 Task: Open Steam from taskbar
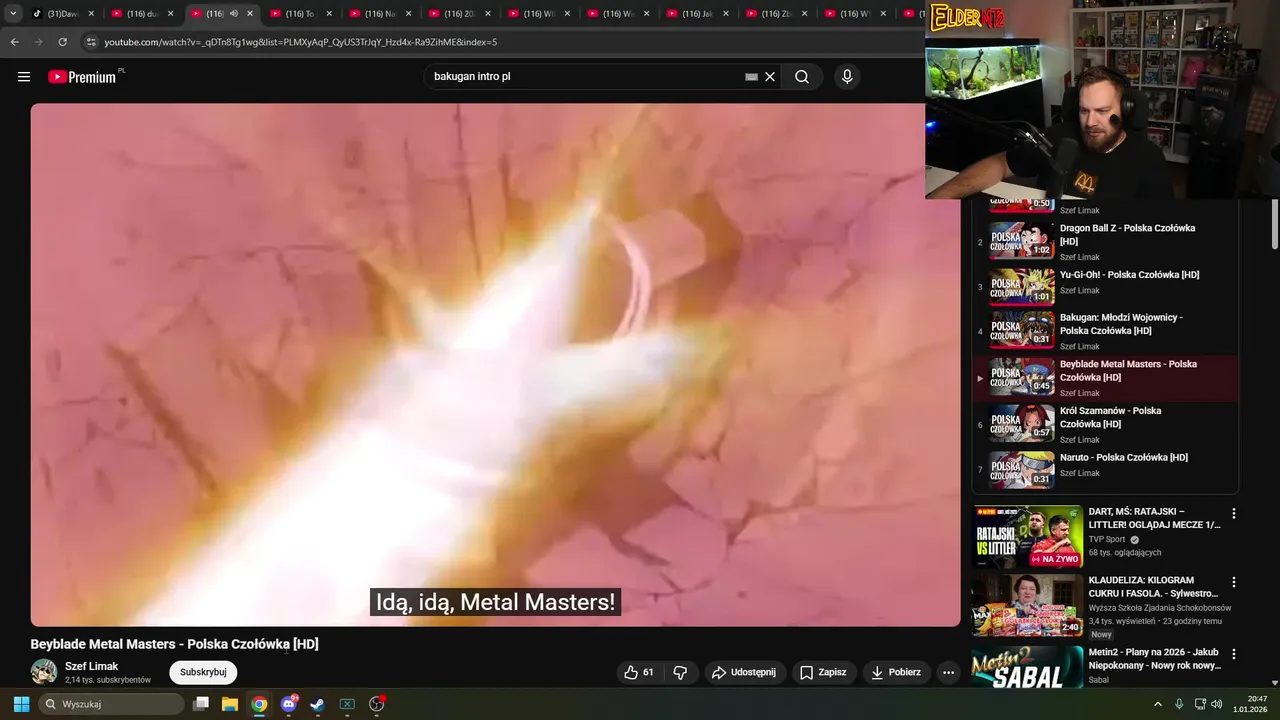point(317,704)
